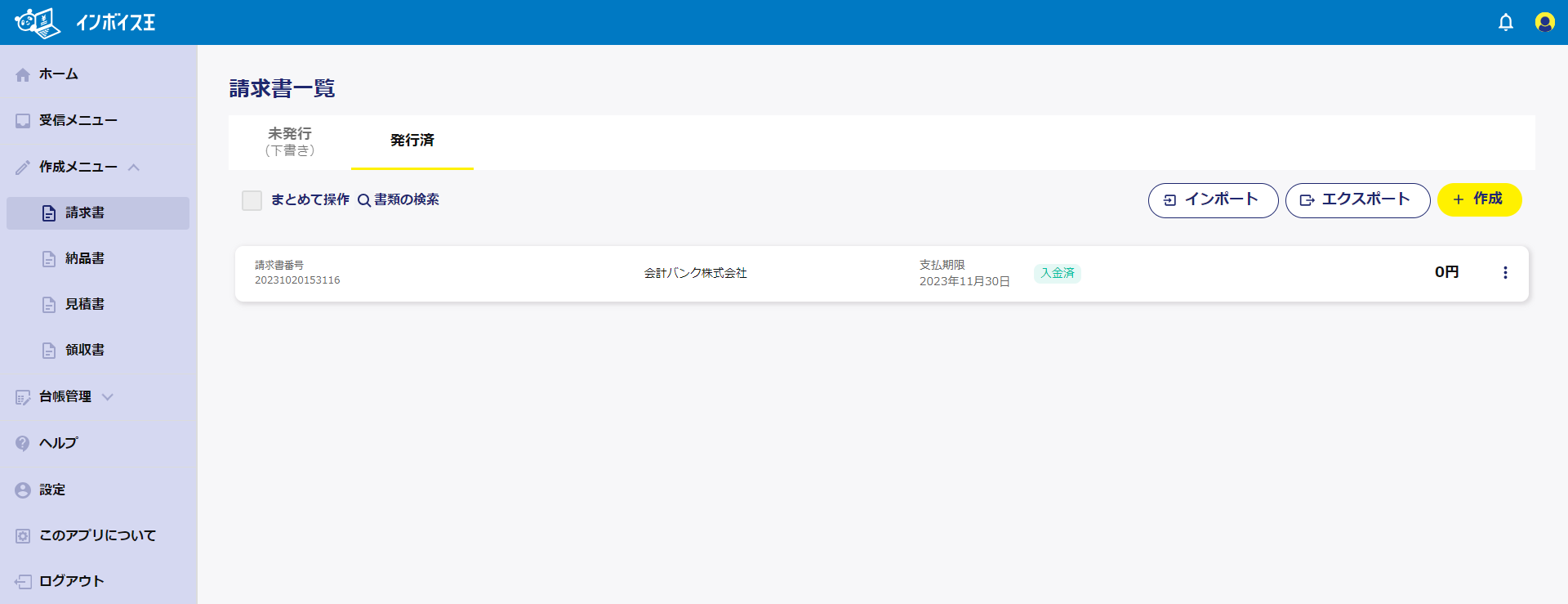Click the home icon in sidebar
This screenshot has width=1568, height=604.
tap(23, 74)
